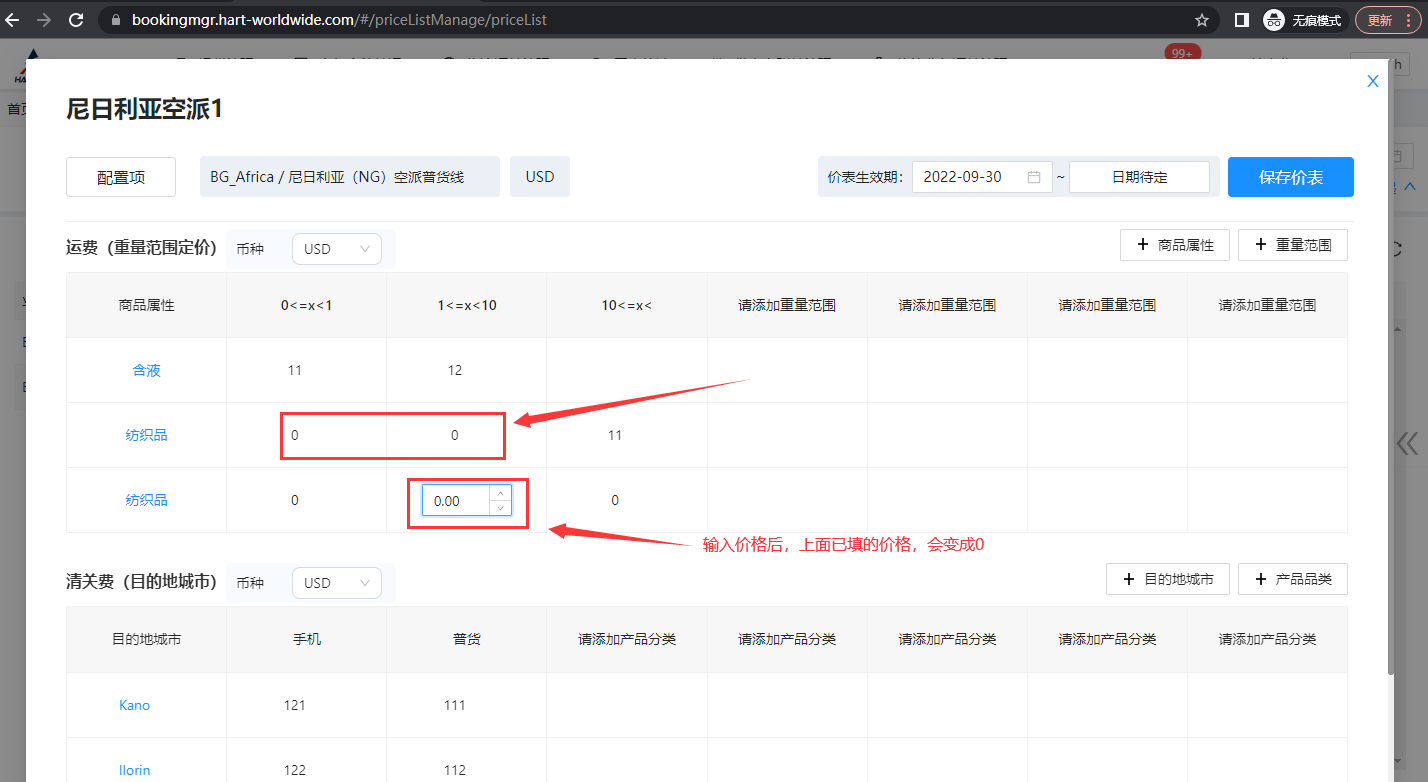Image resolution: width=1428 pixels, height=782 pixels.
Task: Close the price list dialog with X
Action: (1373, 81)
